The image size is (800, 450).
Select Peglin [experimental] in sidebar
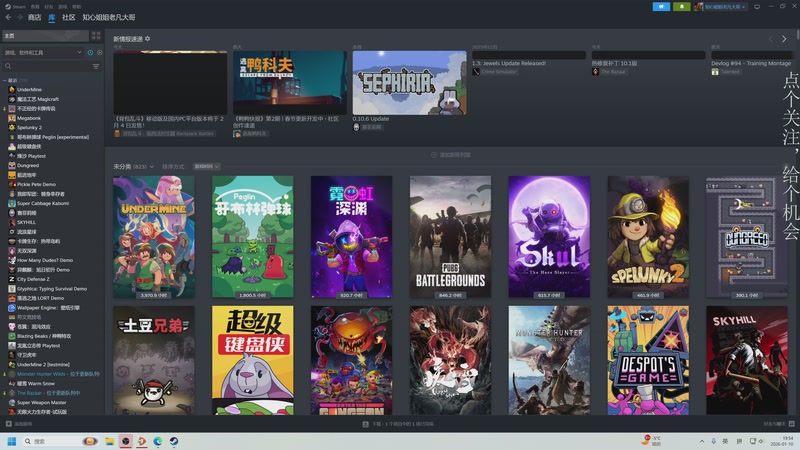point(53,137)
